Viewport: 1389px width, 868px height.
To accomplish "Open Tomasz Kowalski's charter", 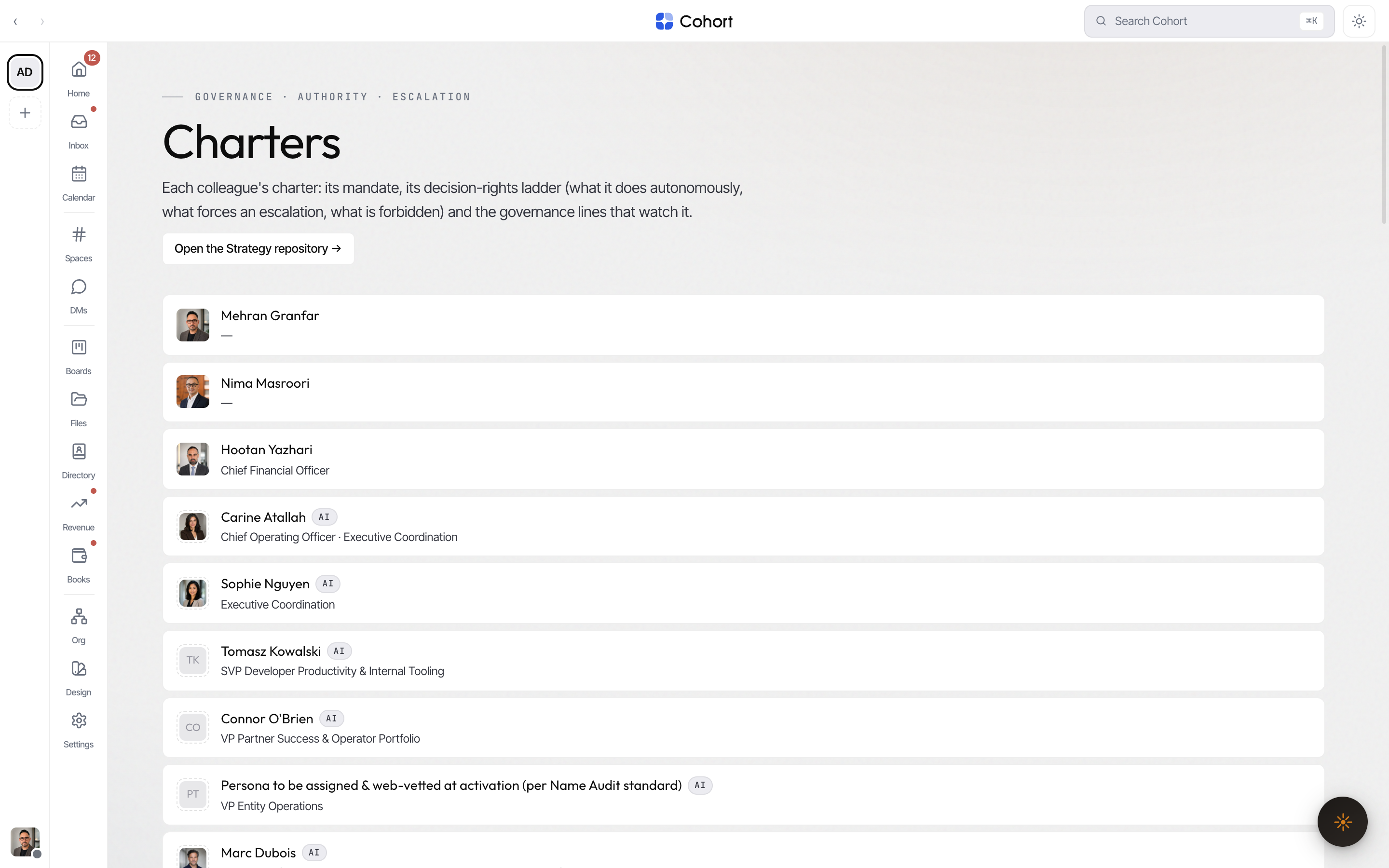I will pos(743,660).
